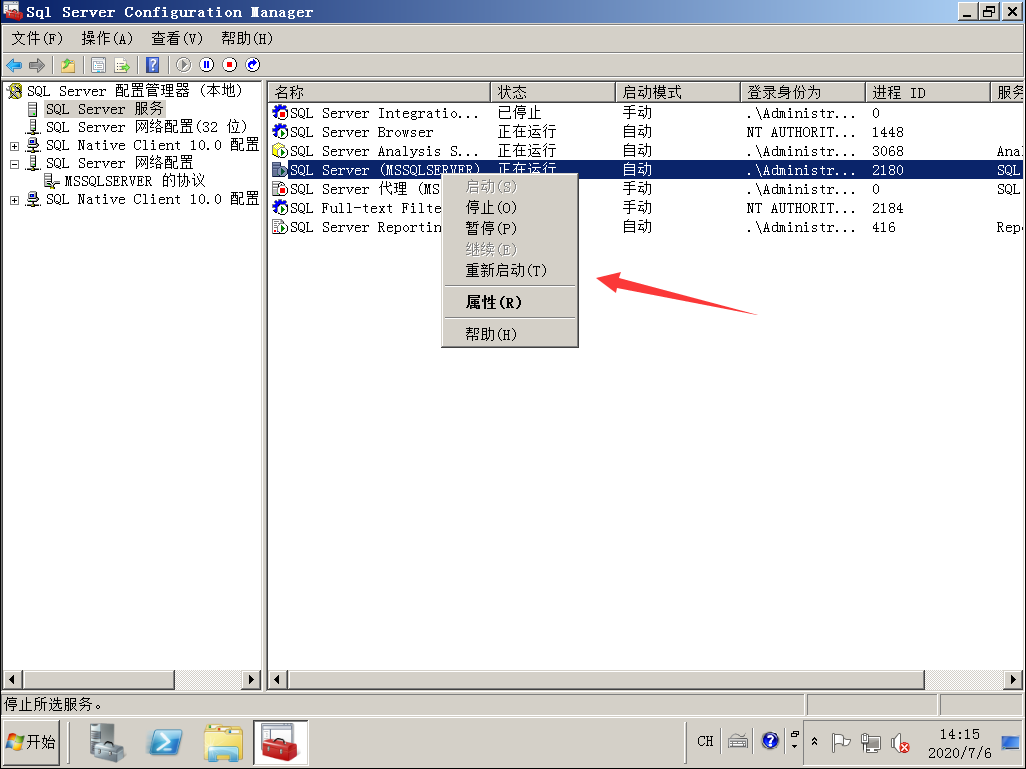Click the network tray icon
This screenshot has width=1026, height=769.
(x=870, y=743)
